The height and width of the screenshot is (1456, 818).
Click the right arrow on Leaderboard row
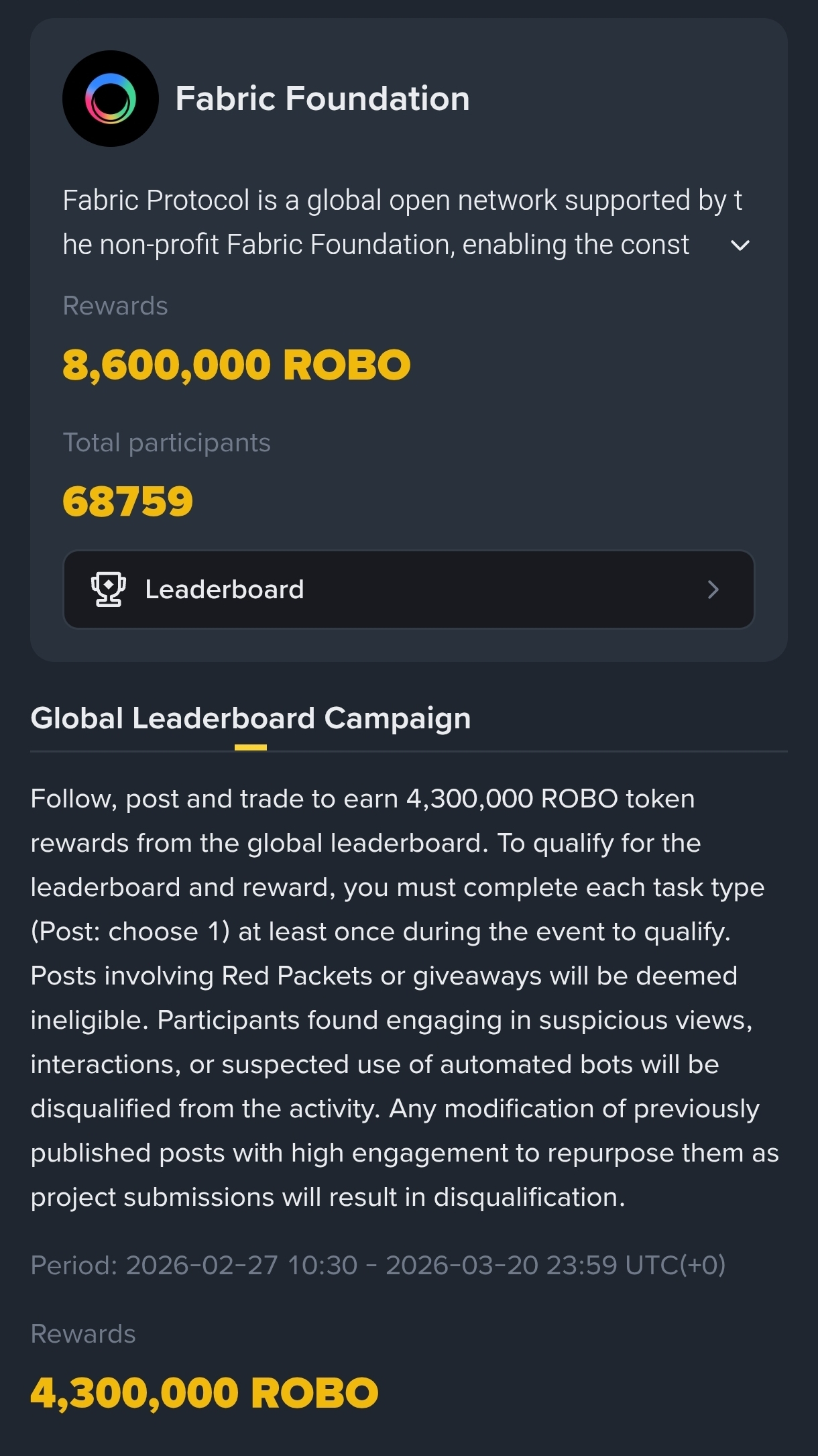point(713,590)
